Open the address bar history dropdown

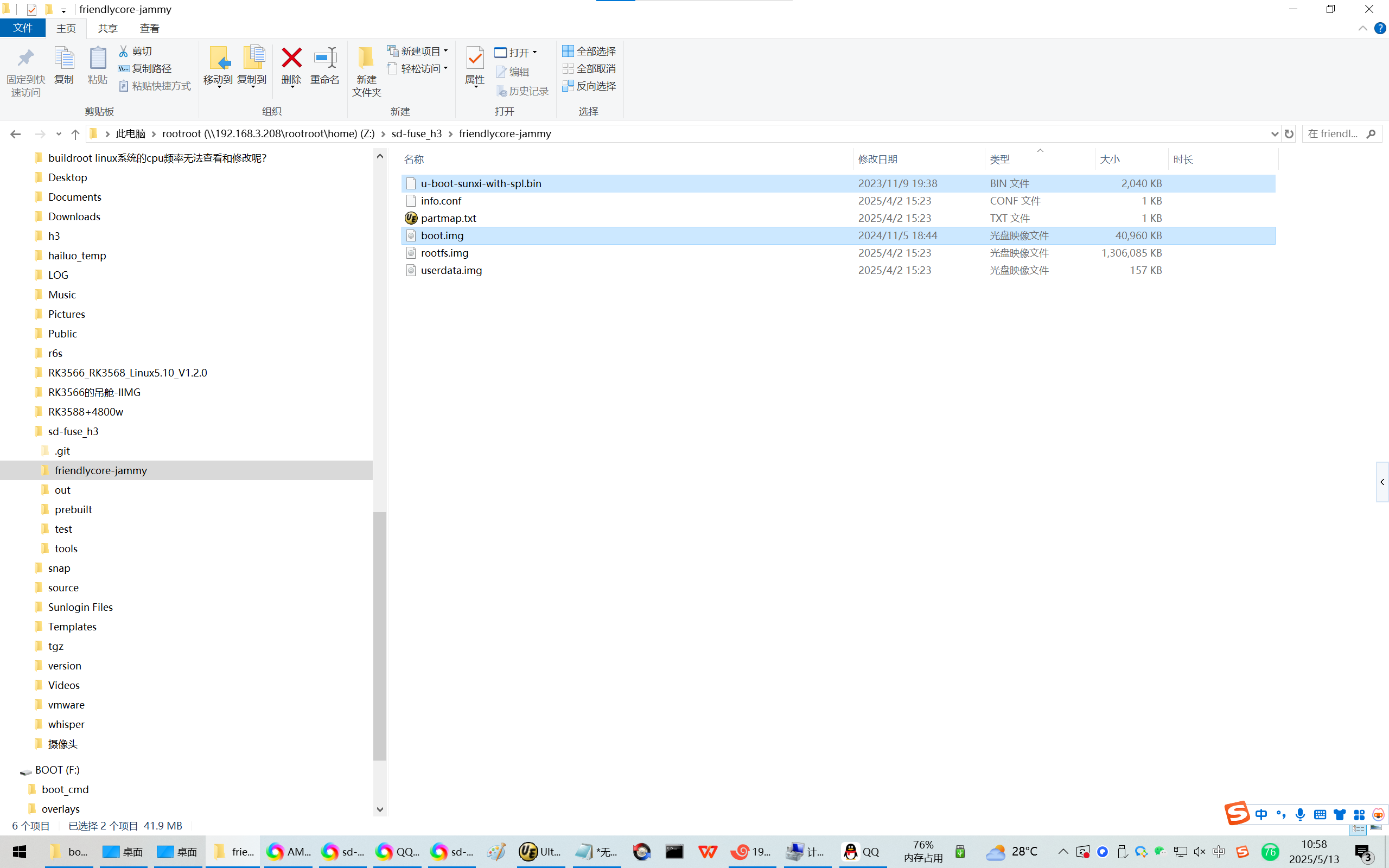coord(1275,134)
